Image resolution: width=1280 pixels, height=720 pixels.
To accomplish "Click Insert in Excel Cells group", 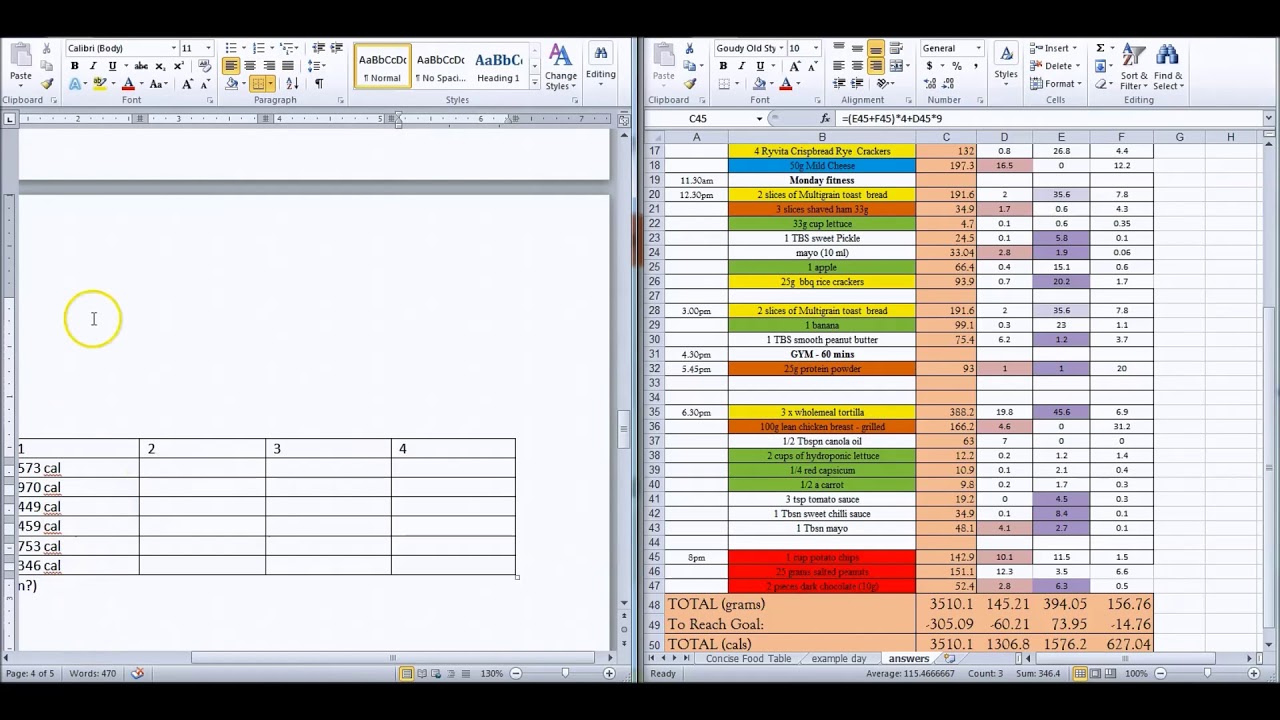I will [1055, 48].
